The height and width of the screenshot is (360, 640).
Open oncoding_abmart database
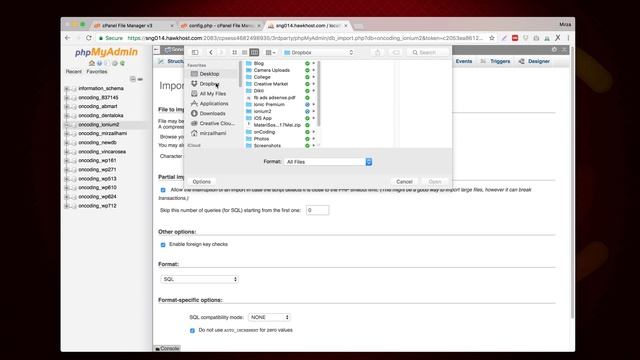coord(98,107)
